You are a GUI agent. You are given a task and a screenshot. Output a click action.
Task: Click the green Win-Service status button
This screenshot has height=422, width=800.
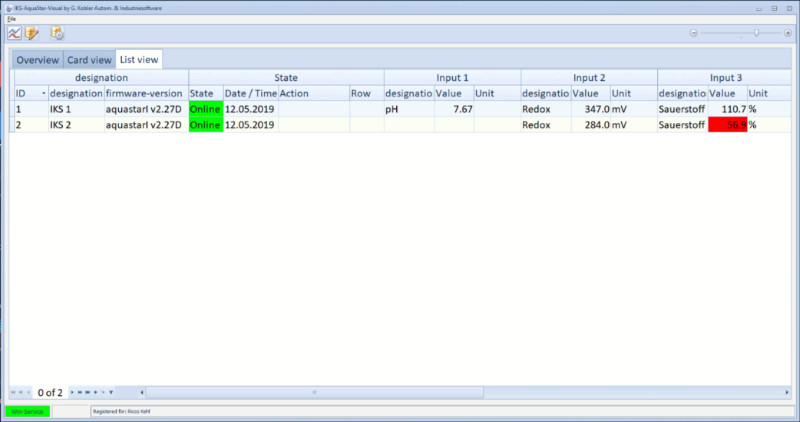(x=27, y=411)
